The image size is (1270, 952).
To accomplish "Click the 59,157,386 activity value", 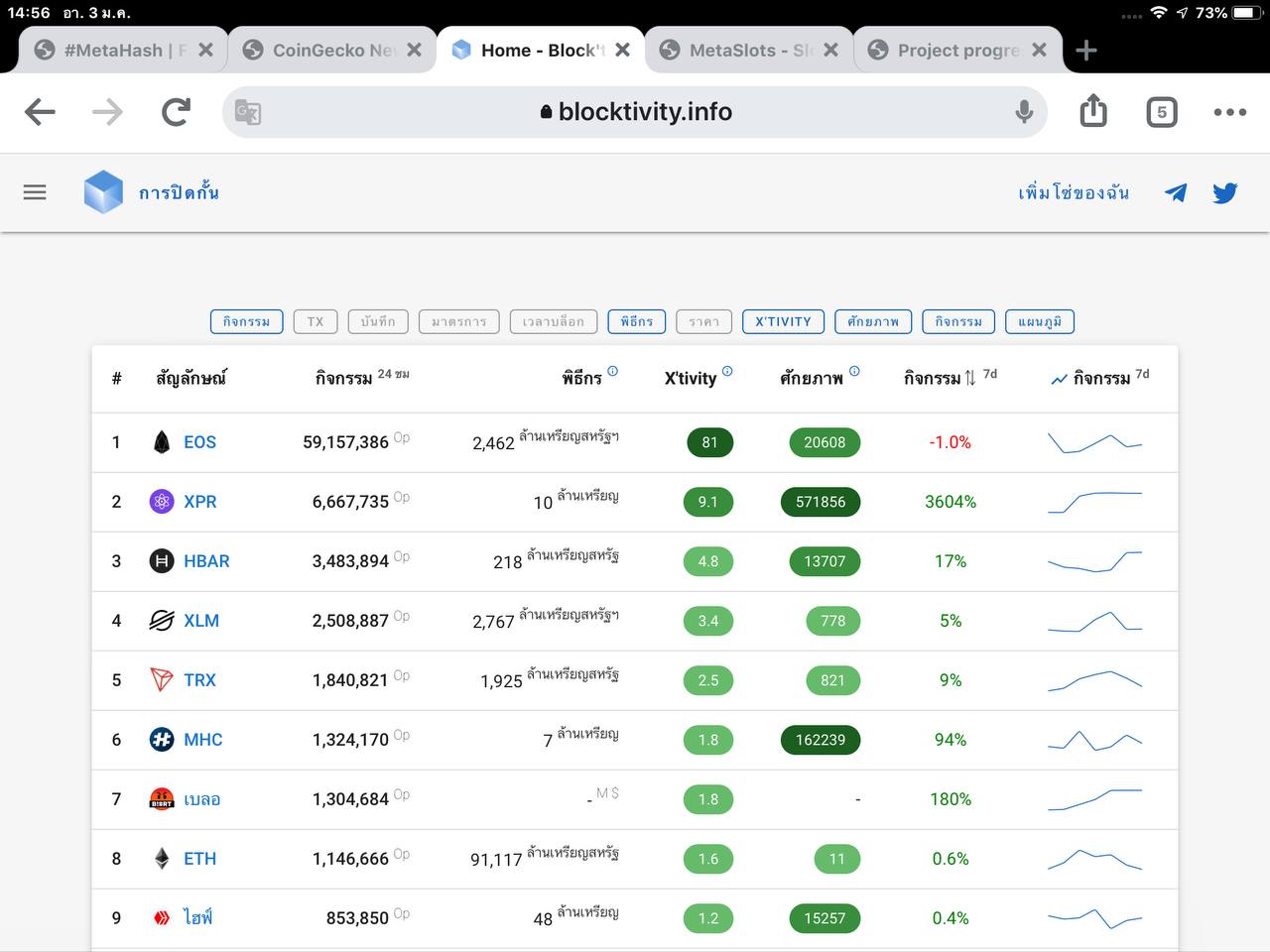I will (345, 442).
